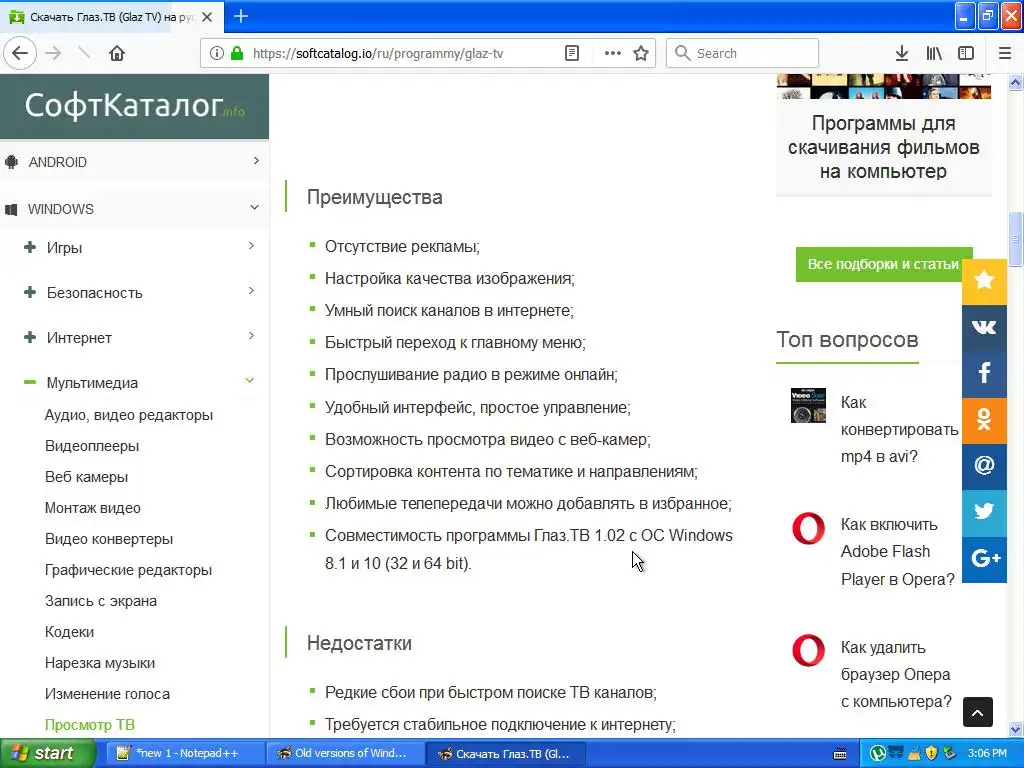Click the address bar URL
Screen dimensions: 1024x768
pyautogui.click(x=378, y=54)
